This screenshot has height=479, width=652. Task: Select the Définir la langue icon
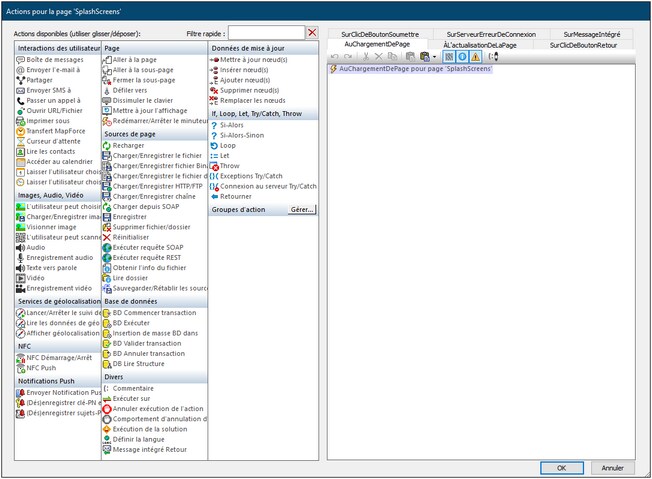[108, 439]
